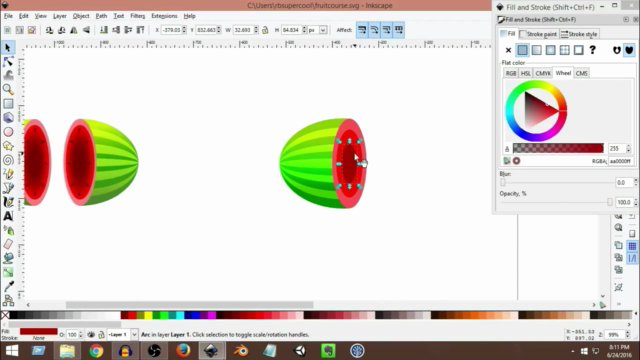
Task: Select the Node editing tool
Action: pyautogui.click(x=8, y=62)
